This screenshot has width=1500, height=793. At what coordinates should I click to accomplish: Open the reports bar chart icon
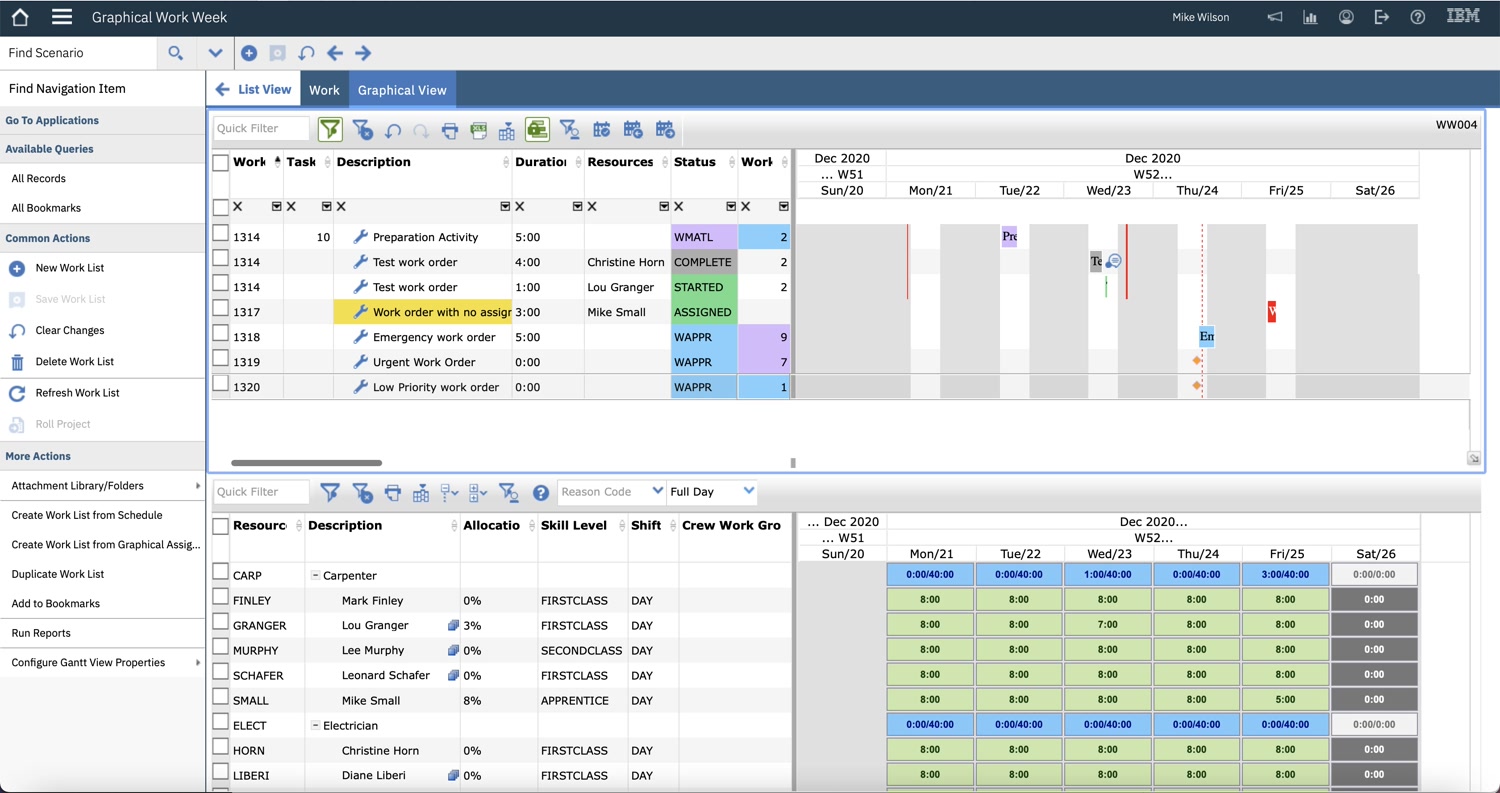(1310, 17)
